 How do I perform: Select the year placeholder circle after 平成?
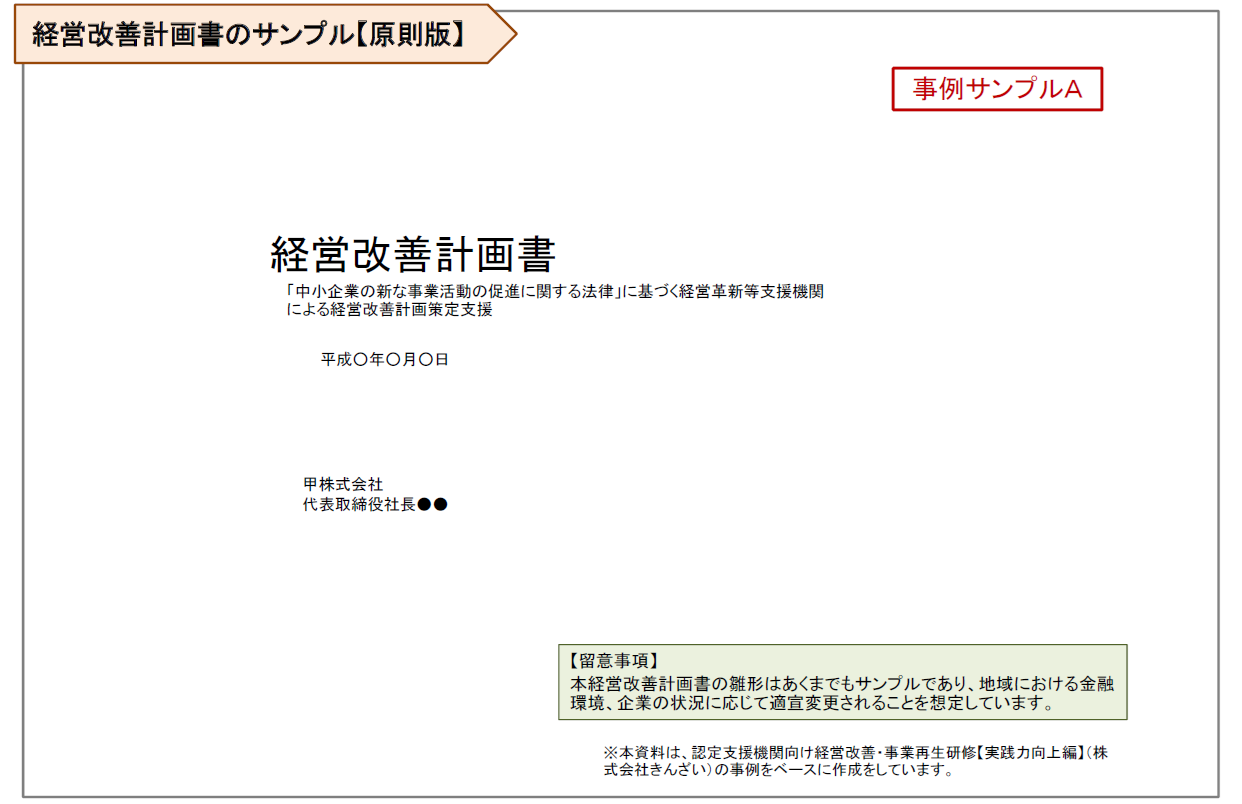point(361,360)
